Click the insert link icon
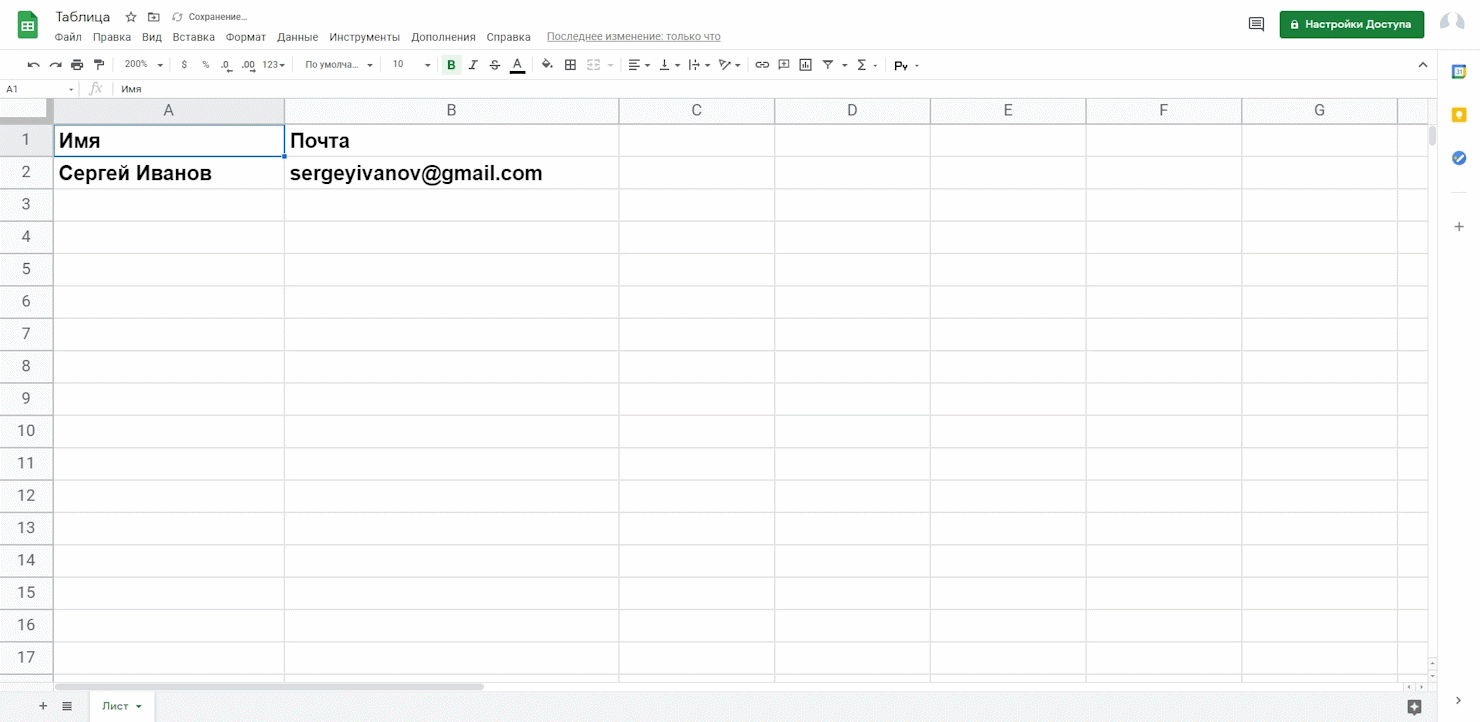This screenshot has height=722, width=1480. click(x=762, y=65)
